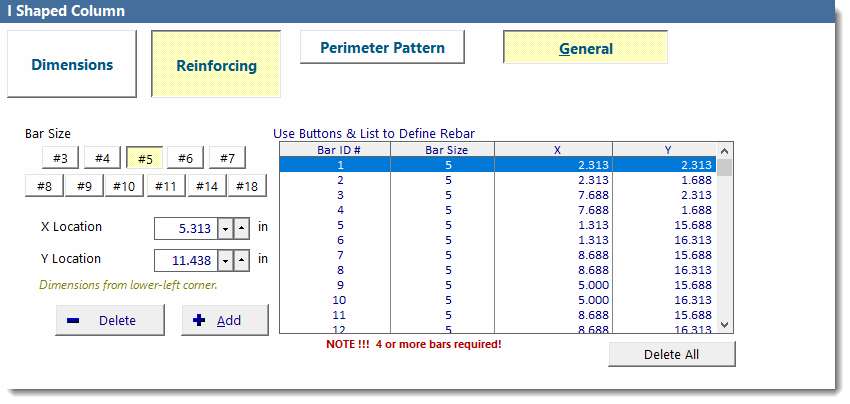The height and width of the screenshot is (404, 850).
Task: Go to the General tab
Action: coord(585,48)
